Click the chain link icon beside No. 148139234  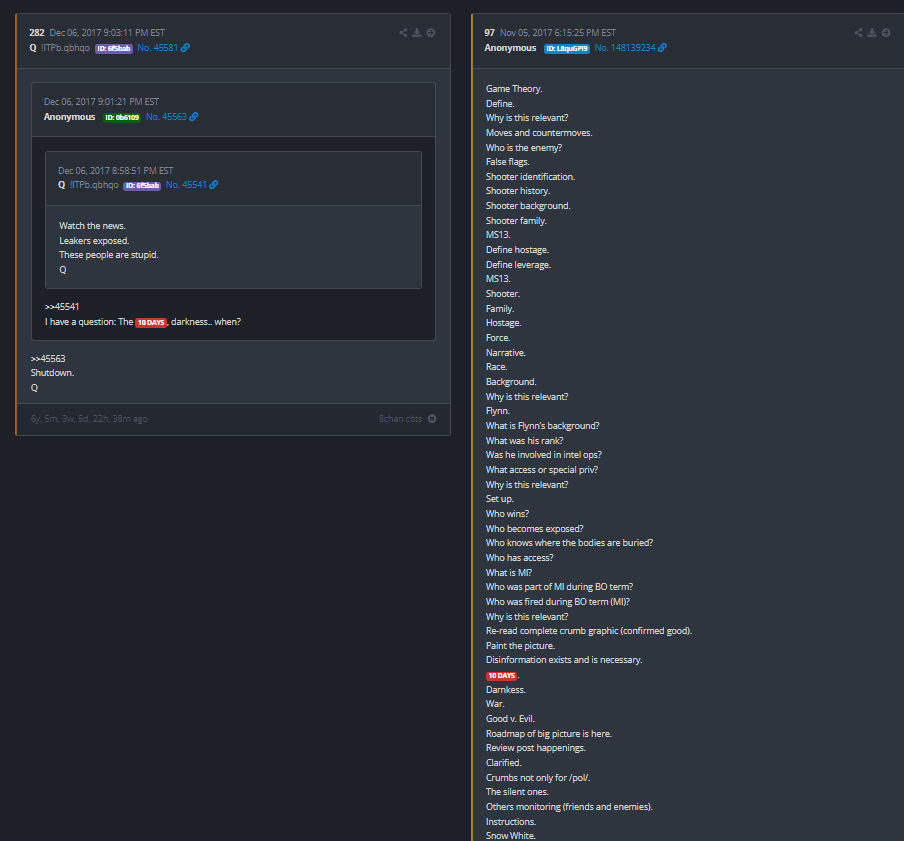[x=662, y=48]
